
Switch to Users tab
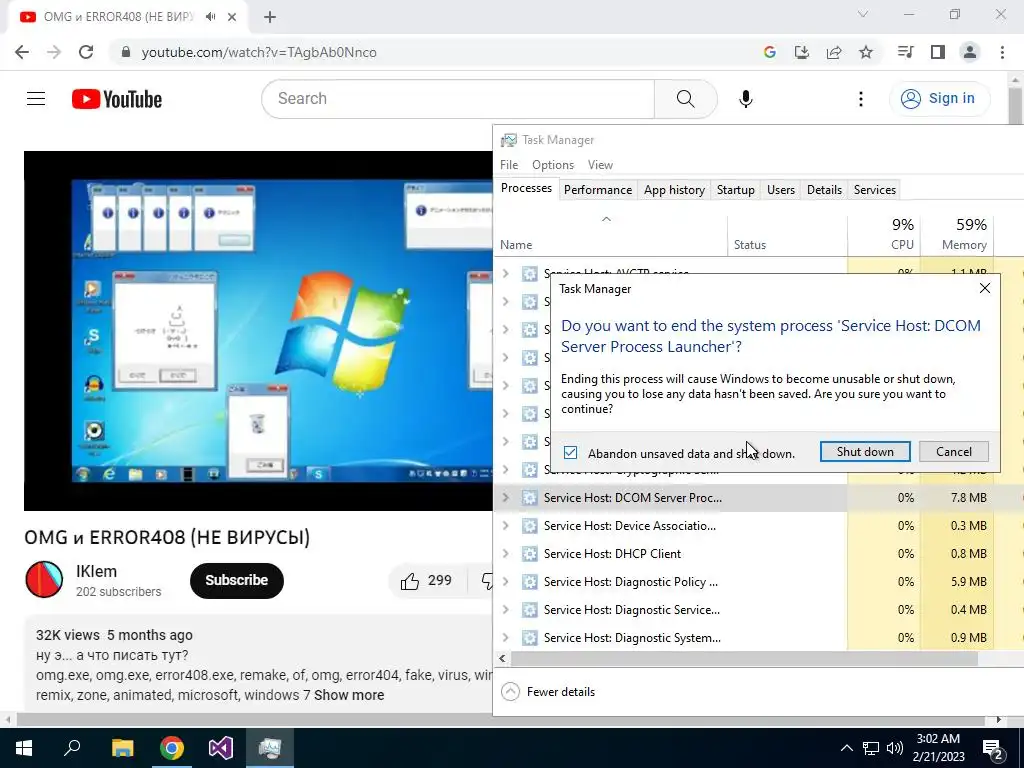tap(780, 189)
